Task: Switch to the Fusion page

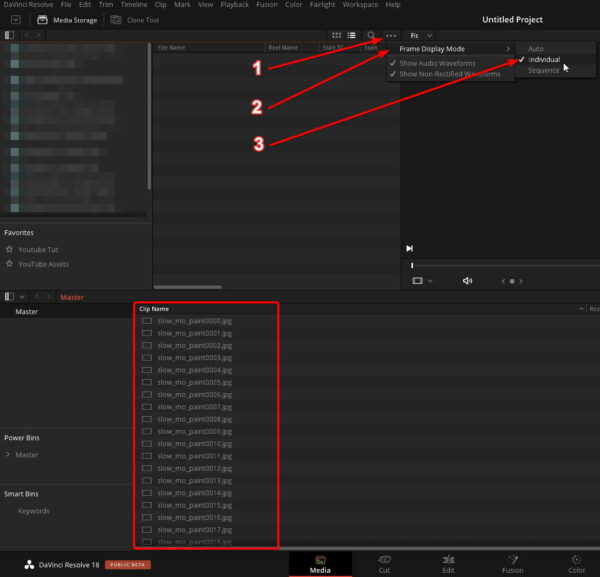Action: click(x=513, y=564)
